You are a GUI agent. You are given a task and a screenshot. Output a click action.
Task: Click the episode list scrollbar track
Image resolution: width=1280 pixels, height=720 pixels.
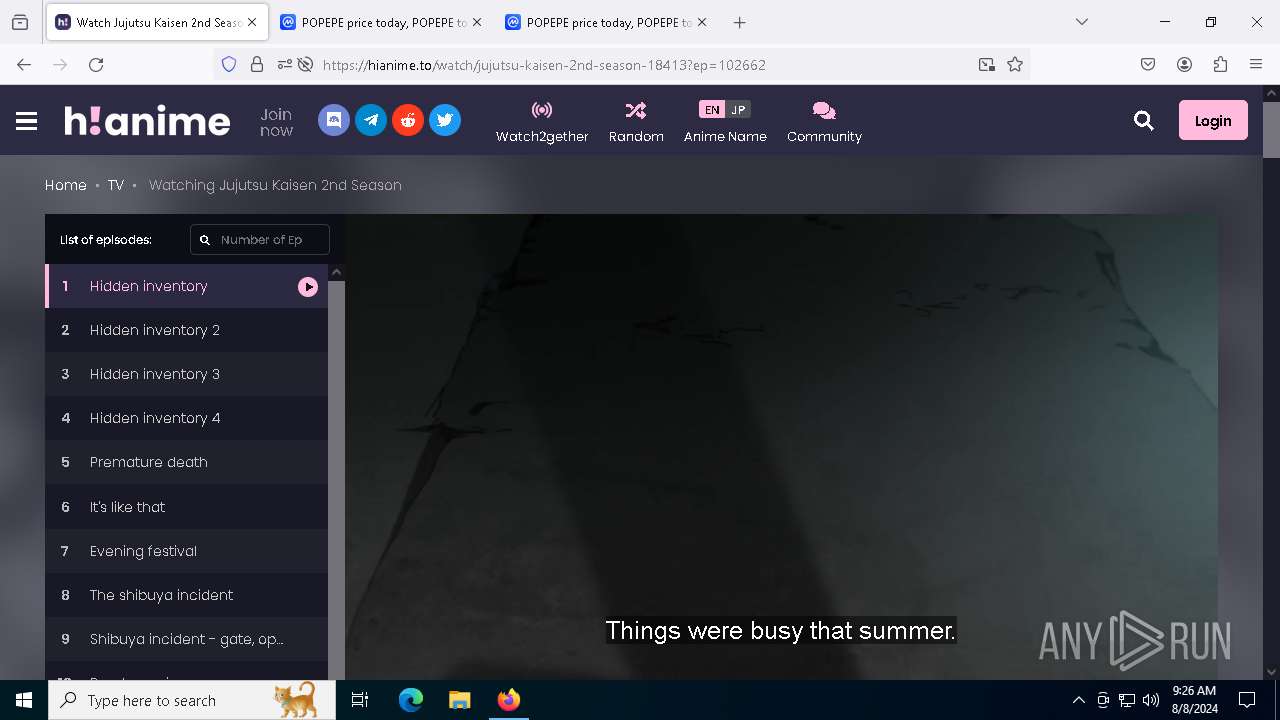tap(337, 480)
